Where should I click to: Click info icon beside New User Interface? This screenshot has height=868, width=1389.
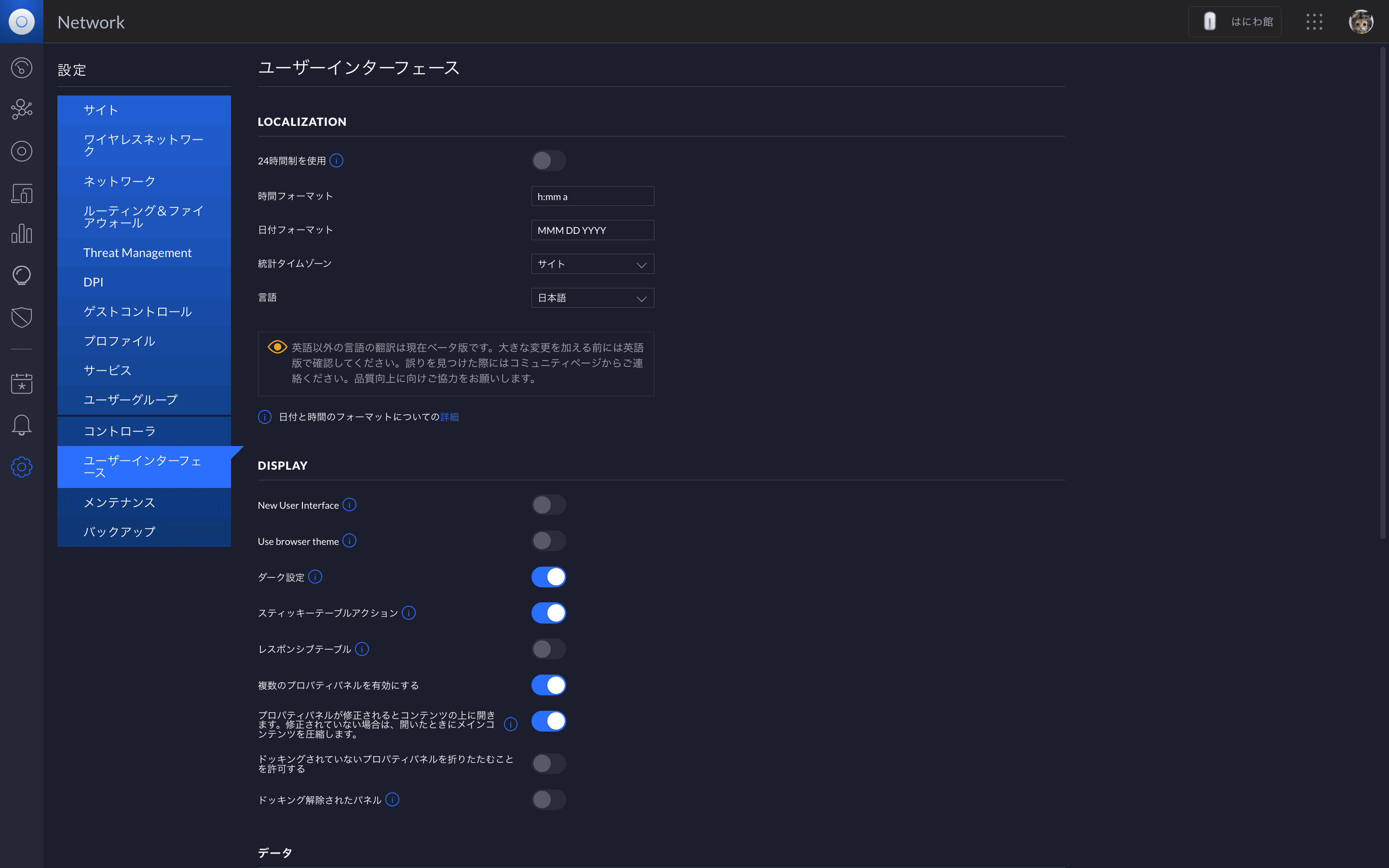click(x=349, y=504)
